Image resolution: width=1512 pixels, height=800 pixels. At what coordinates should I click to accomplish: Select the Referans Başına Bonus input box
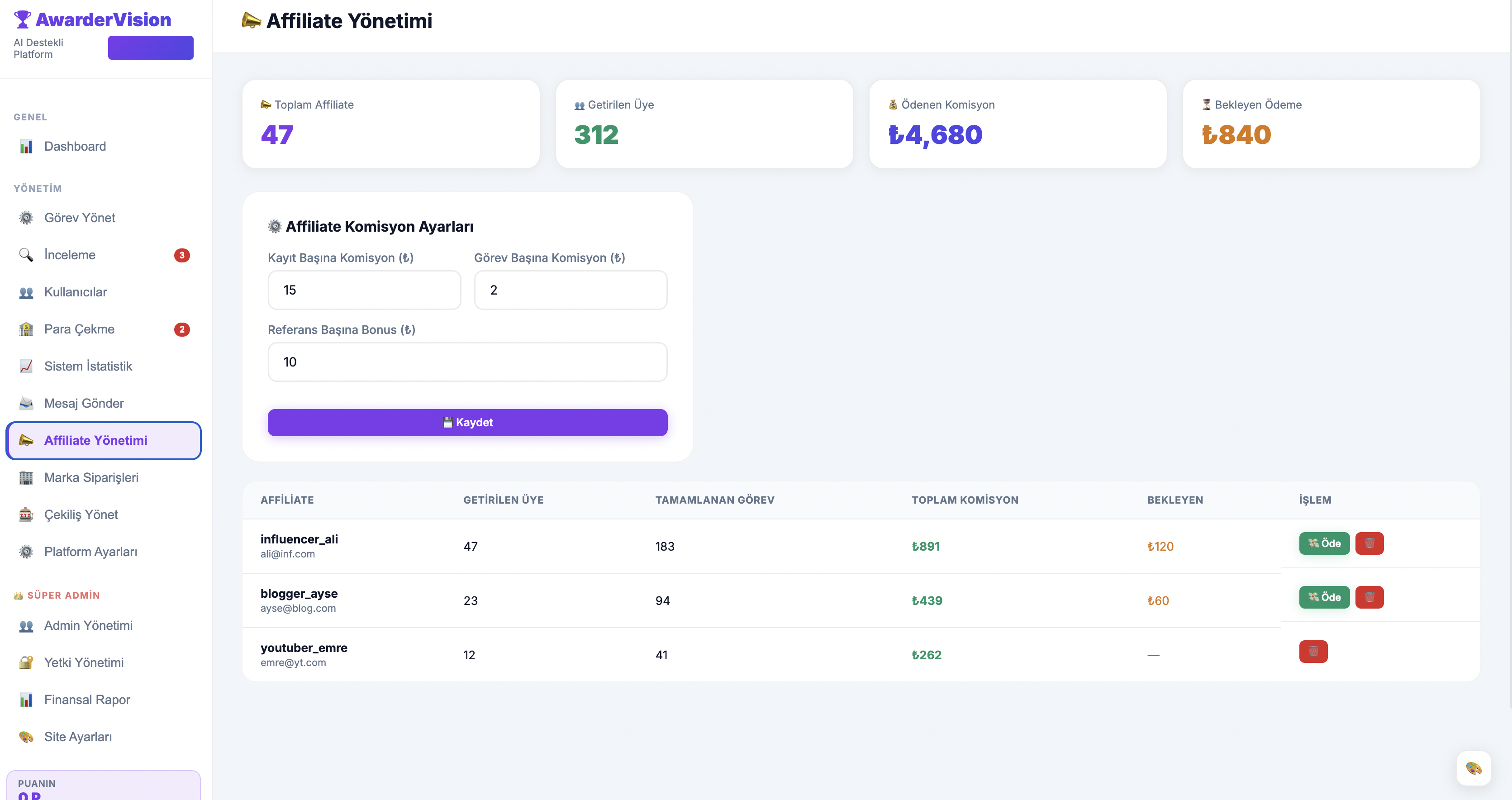point(467,362)
